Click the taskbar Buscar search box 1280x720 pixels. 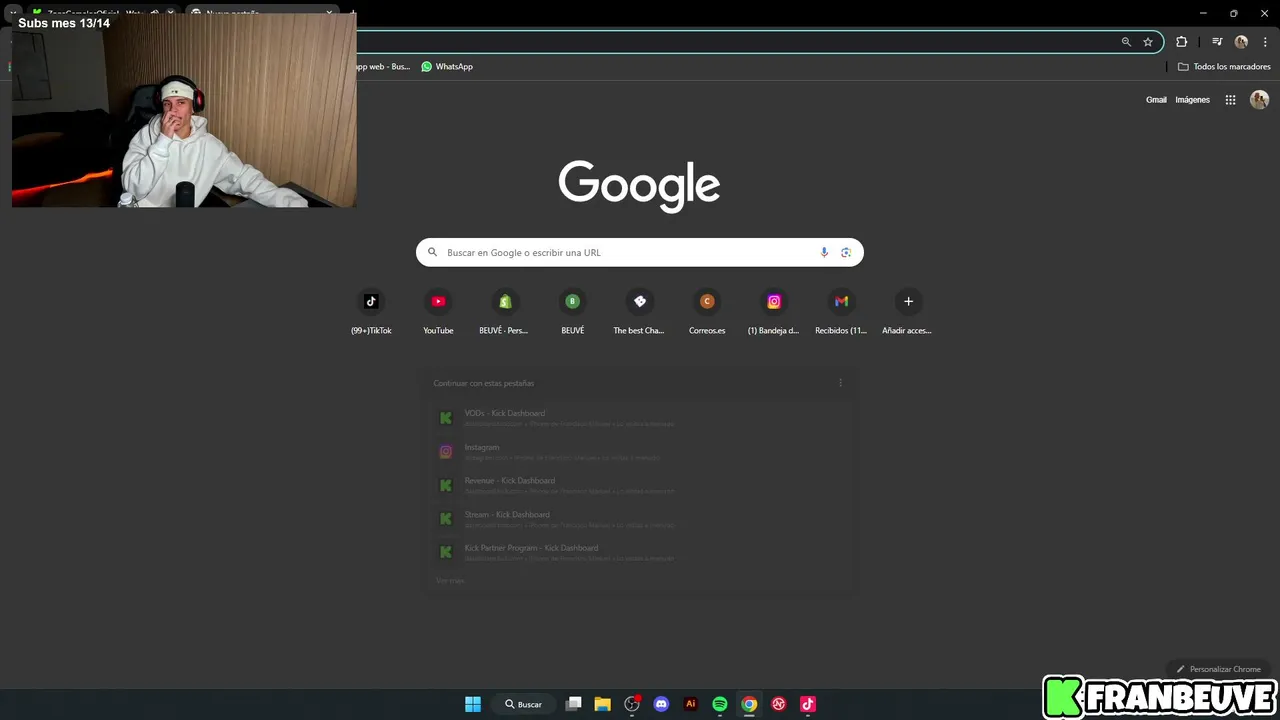click(524, 704)
